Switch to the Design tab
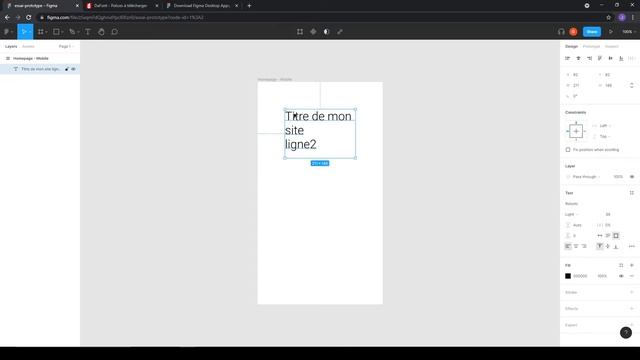Viewport: 640px width, 360px height. coord(571,47)
